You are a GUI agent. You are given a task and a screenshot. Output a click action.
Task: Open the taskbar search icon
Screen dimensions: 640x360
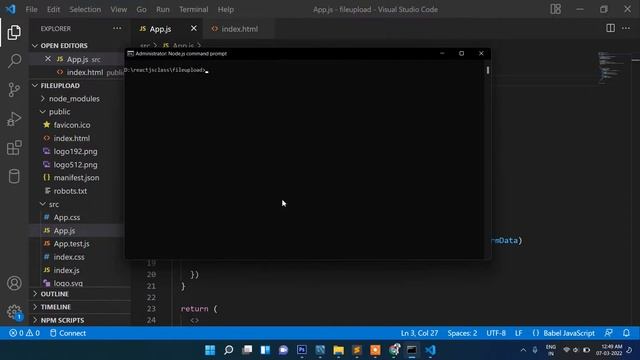pyautogui.click(x=229, y=350)
